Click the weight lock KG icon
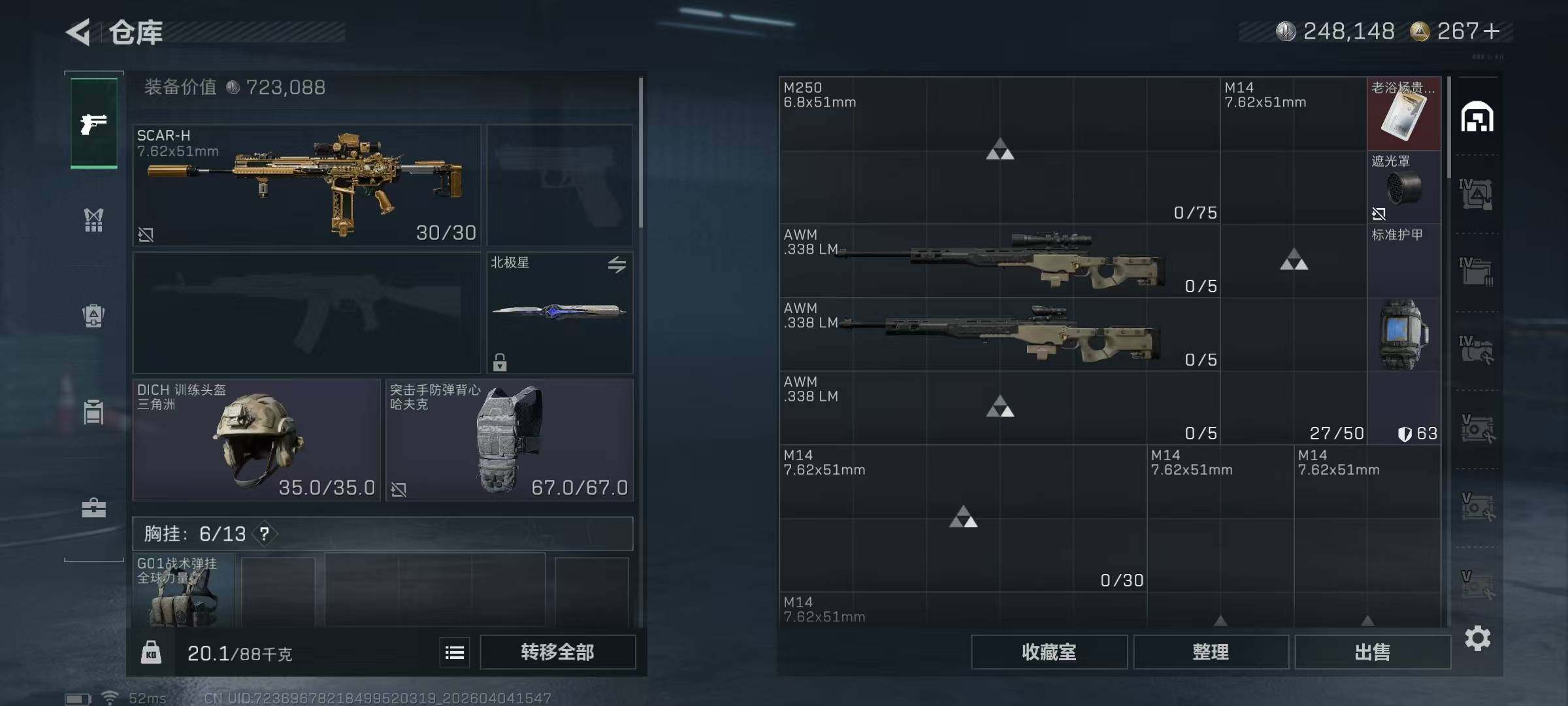1568x706 pixels. click(151, 652)
